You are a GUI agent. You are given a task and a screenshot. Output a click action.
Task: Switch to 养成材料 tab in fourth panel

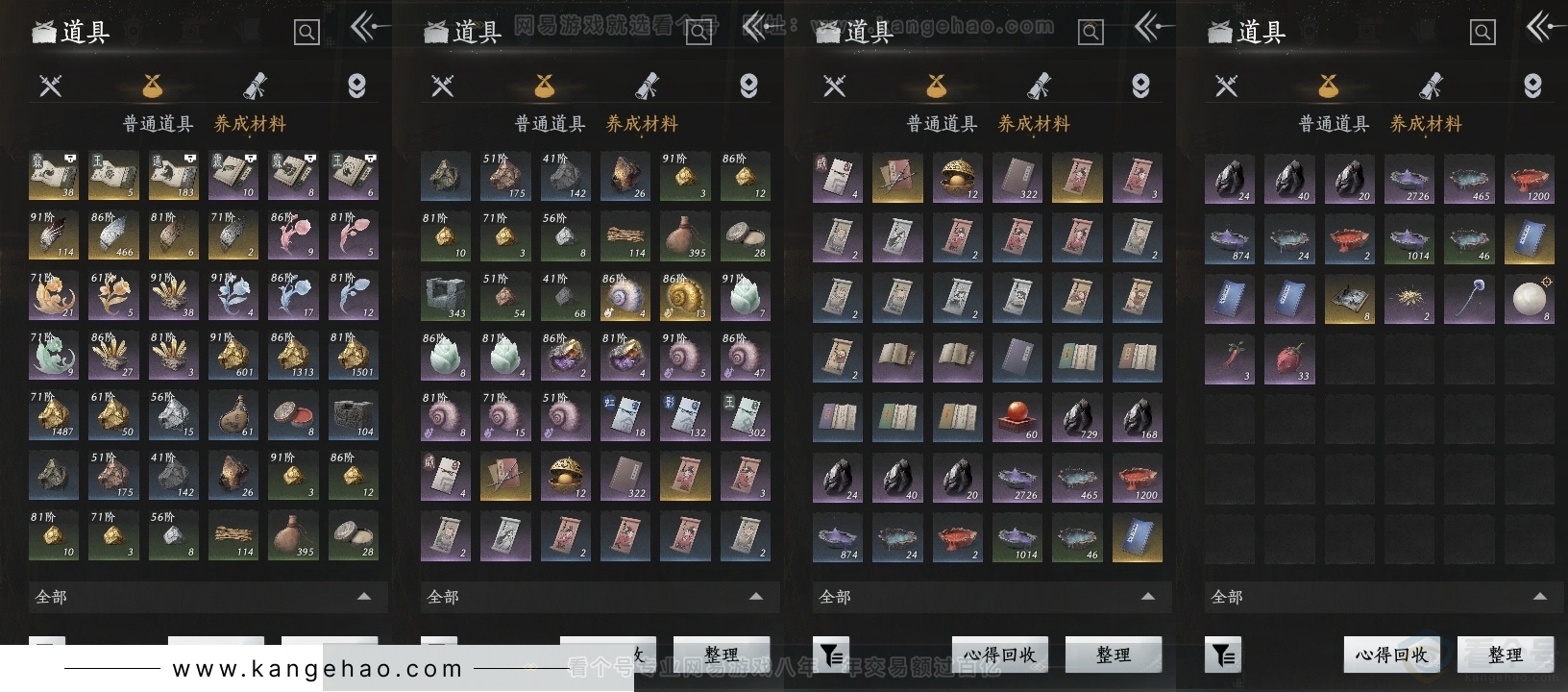pyautogui.click(x=1426, y=124)
